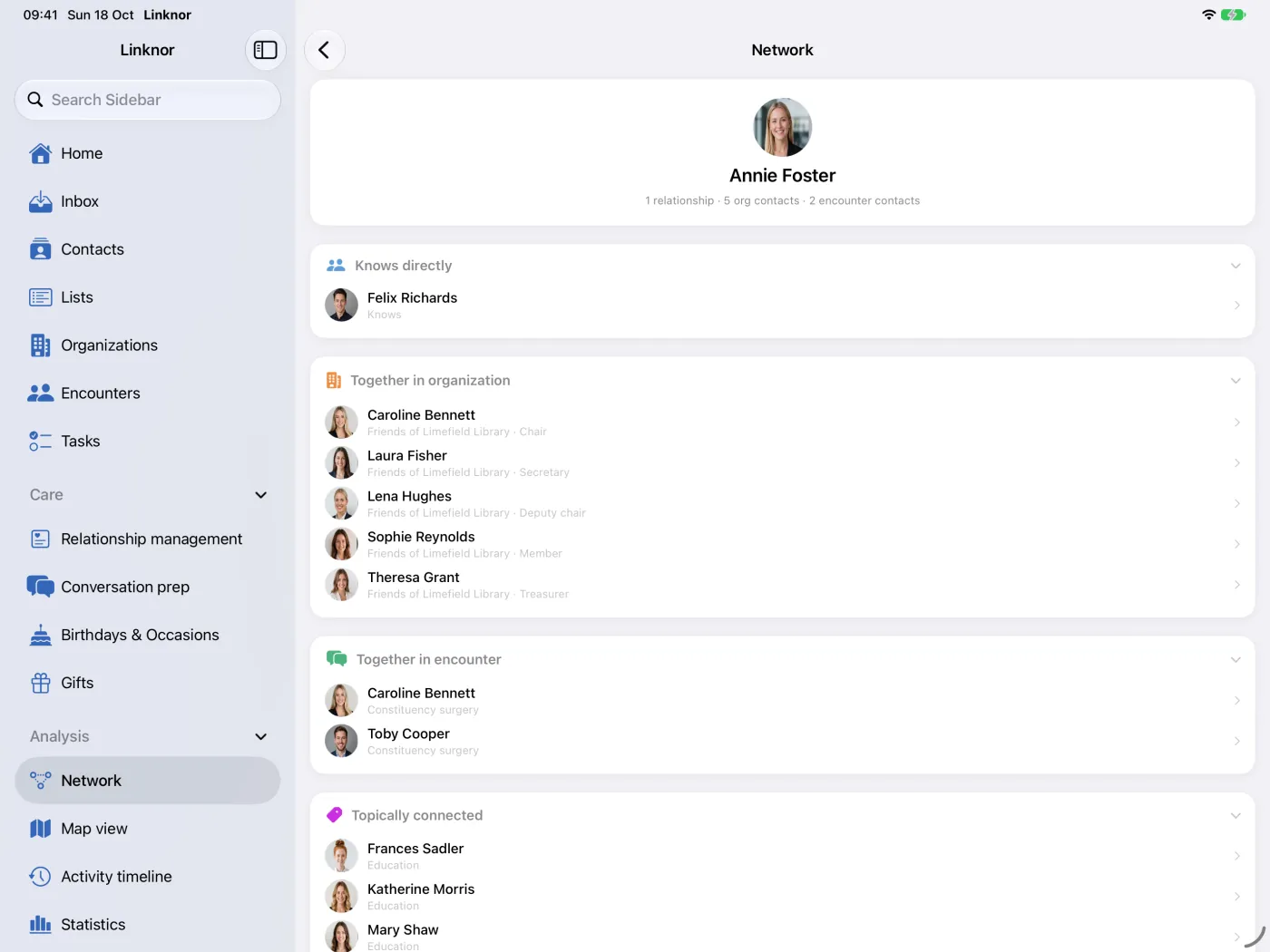Collapse the Topically connected section

[1236, 816]
